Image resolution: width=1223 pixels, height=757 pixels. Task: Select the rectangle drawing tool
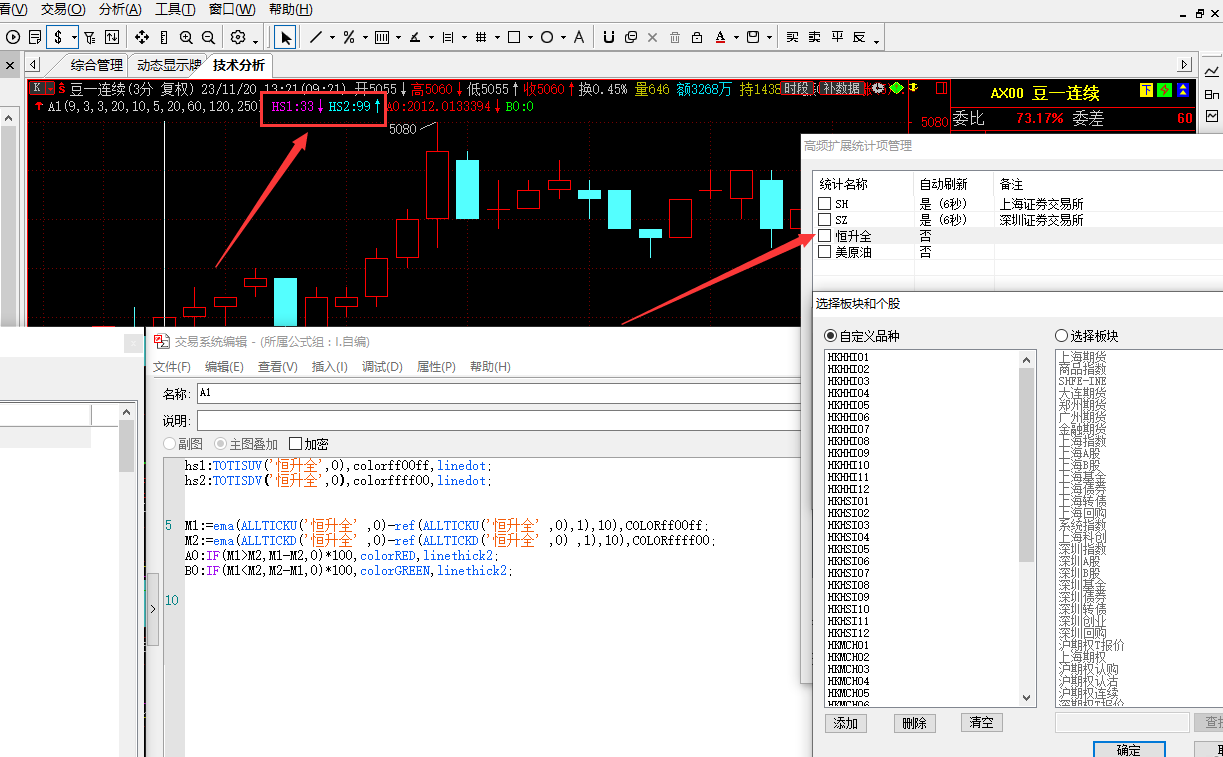click(514, 37)
